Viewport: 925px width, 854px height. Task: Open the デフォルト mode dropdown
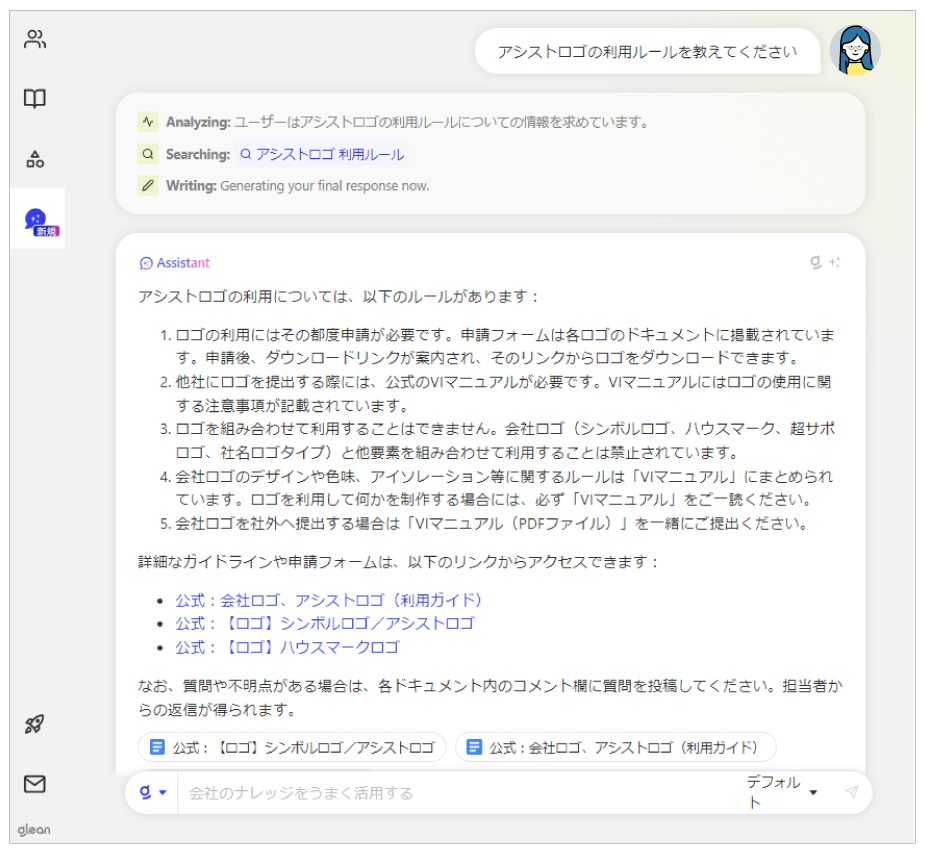(782, 792)
